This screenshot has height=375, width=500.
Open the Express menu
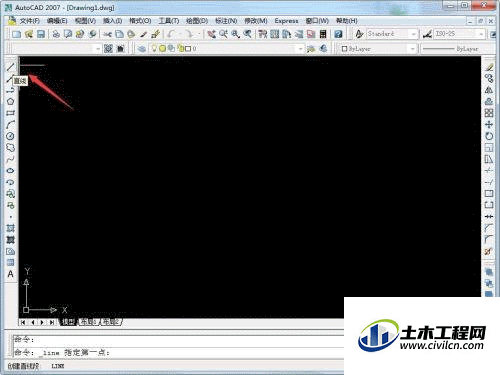(x=286, y=21)
